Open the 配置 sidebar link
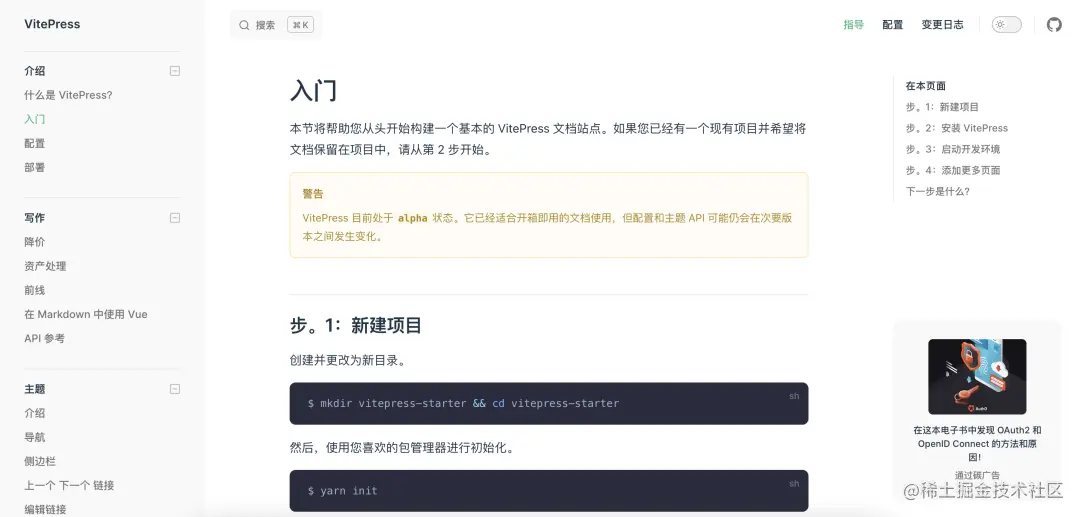 34,143
